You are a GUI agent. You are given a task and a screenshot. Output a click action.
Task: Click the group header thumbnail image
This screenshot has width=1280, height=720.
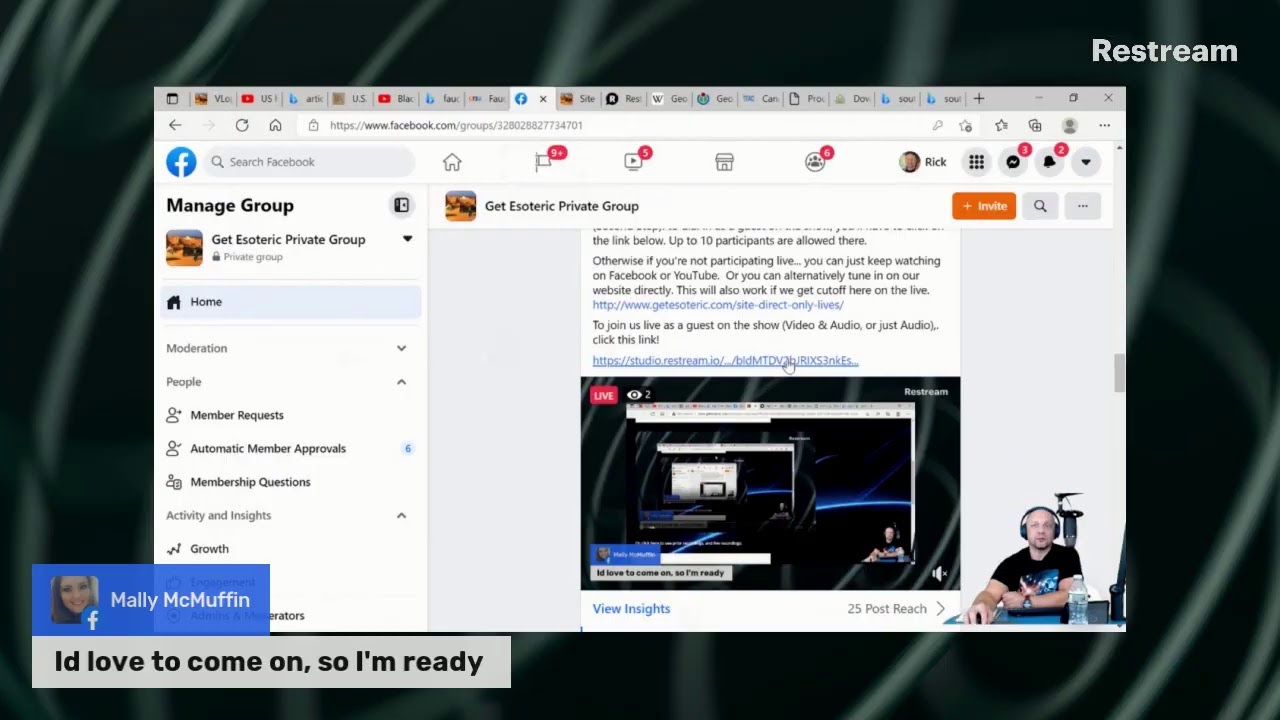point(460,206)
